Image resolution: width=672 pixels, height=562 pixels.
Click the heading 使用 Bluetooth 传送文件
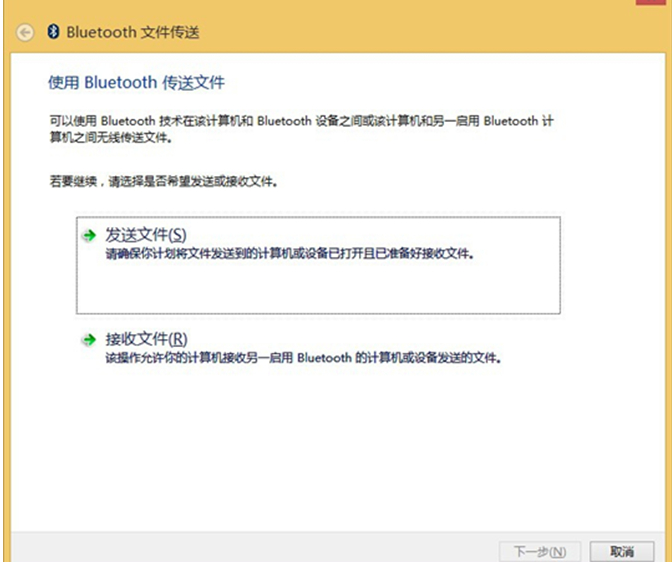tap(143, 82)
